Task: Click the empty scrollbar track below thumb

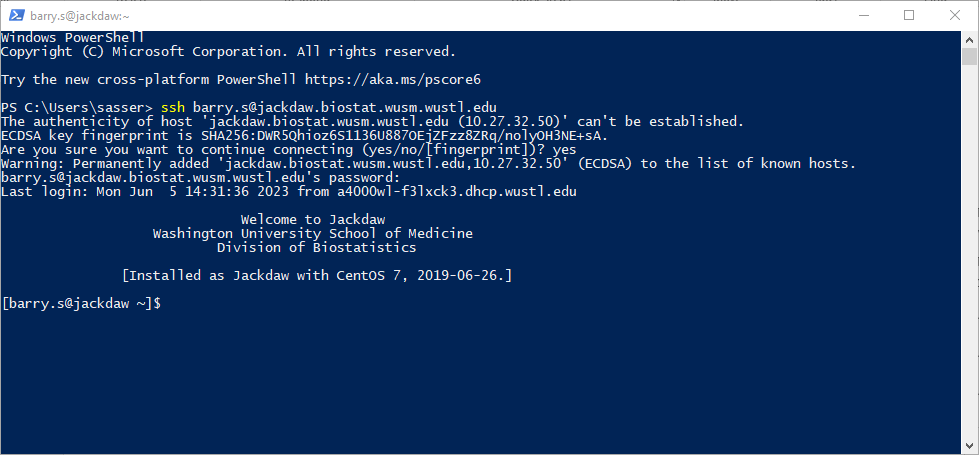Action: (x=969, y=250)
